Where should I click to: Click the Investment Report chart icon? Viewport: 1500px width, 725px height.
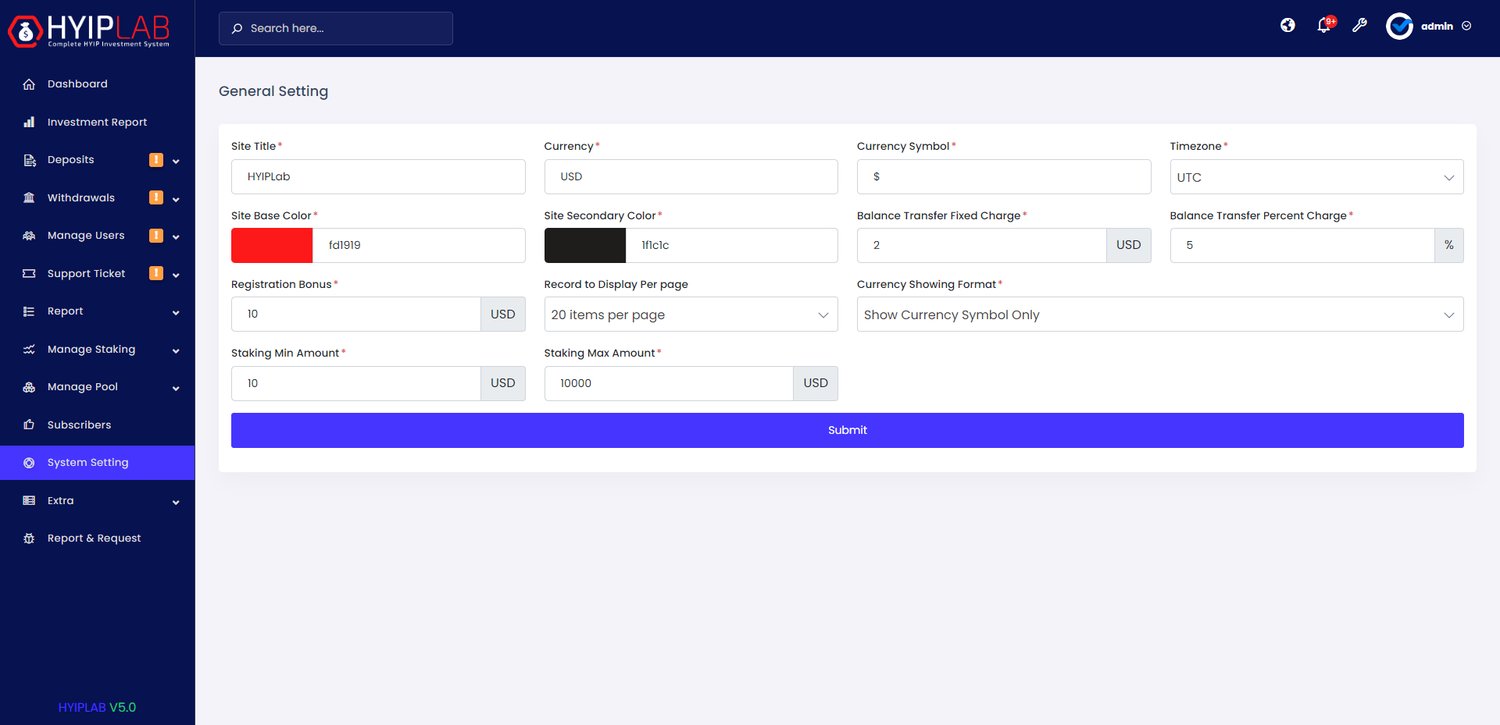coord(29,122)
